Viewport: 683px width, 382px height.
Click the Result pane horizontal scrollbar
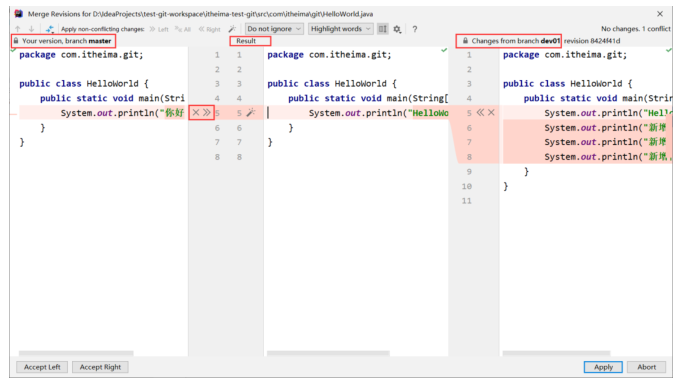[328, 353]
